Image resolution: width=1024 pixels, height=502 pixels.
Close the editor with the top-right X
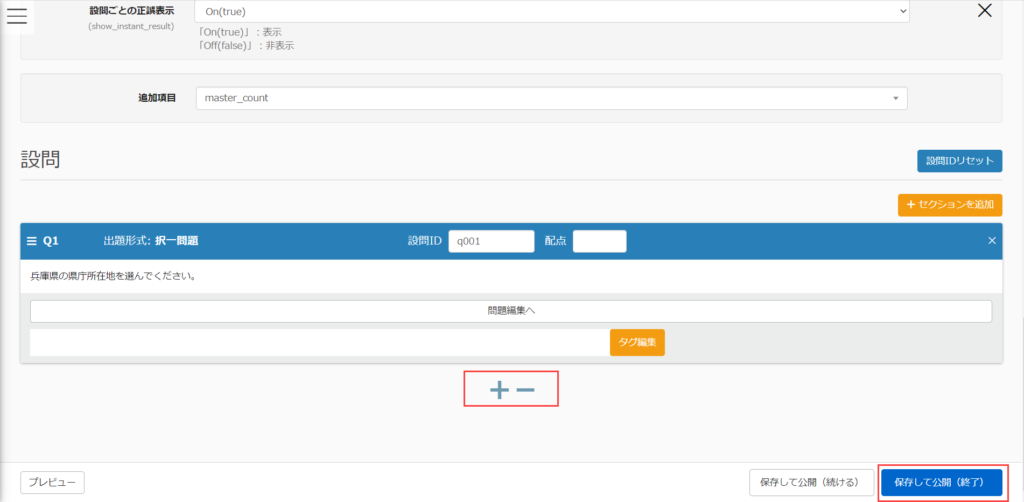coord(984,11)
